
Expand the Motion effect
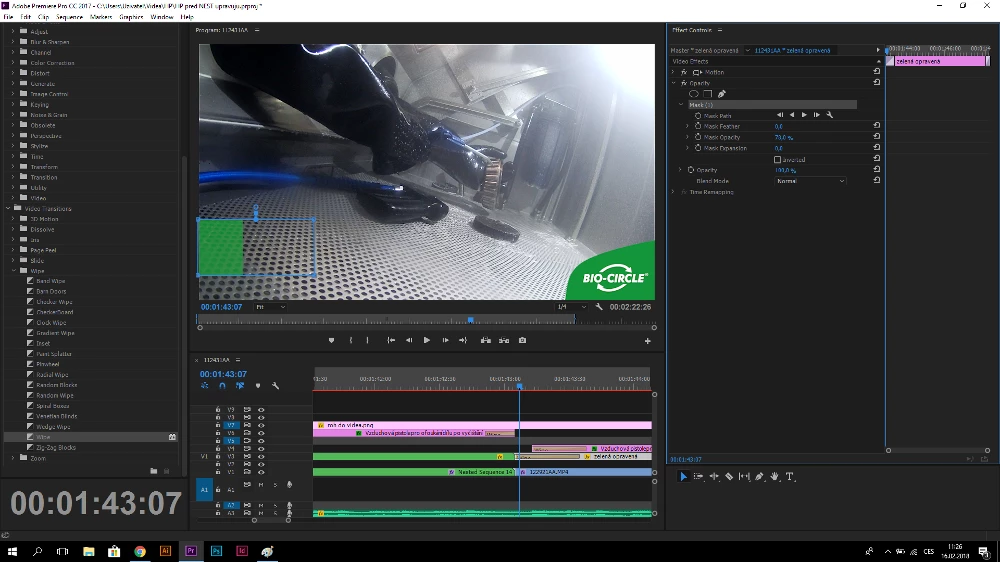[x=673, y=72]
